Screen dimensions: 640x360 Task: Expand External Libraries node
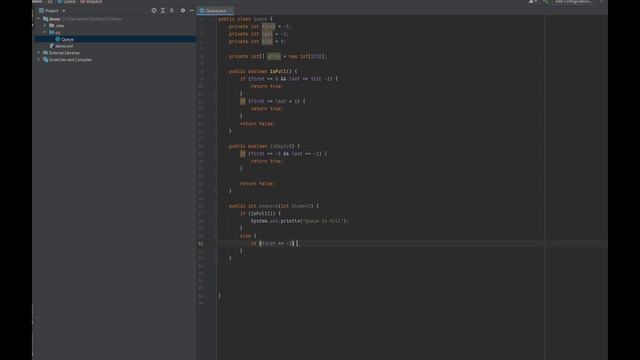[x=39, y=53]
